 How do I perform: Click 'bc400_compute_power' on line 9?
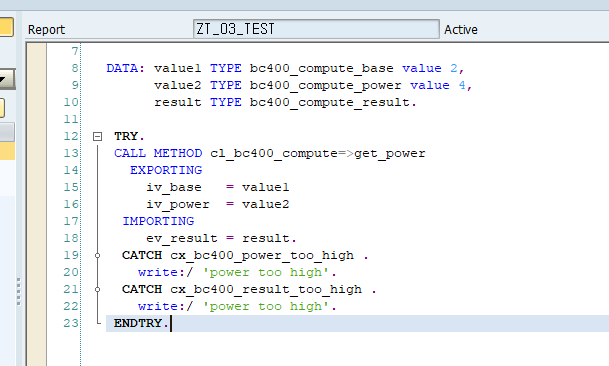pos(325,85)
